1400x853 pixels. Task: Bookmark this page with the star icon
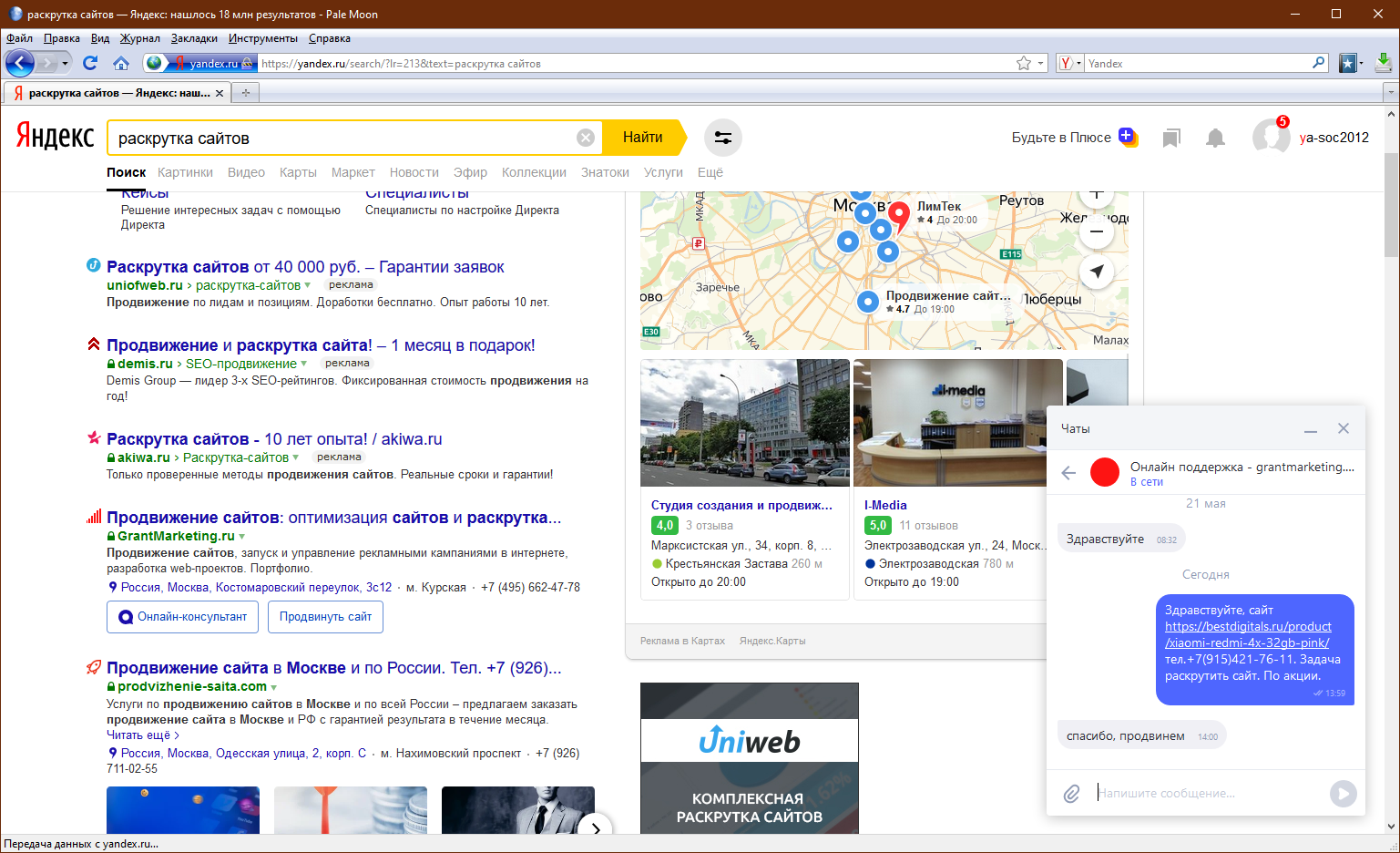pyautogui.click(x=1024, y=63)
